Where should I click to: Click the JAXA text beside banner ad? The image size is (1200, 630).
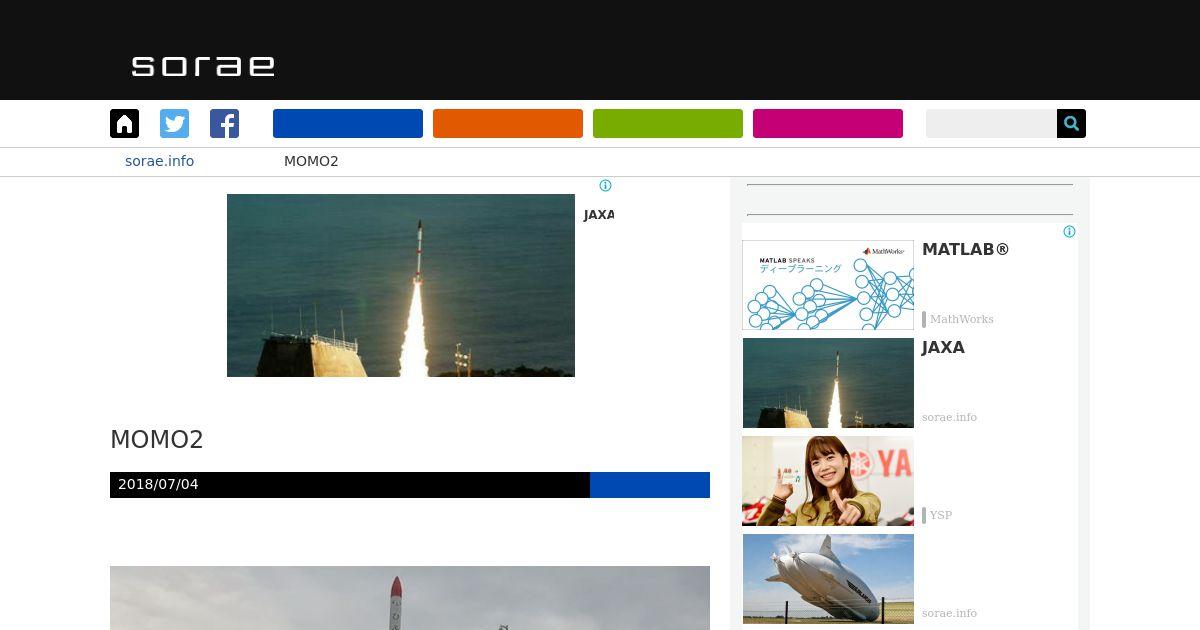click(598, 215)
